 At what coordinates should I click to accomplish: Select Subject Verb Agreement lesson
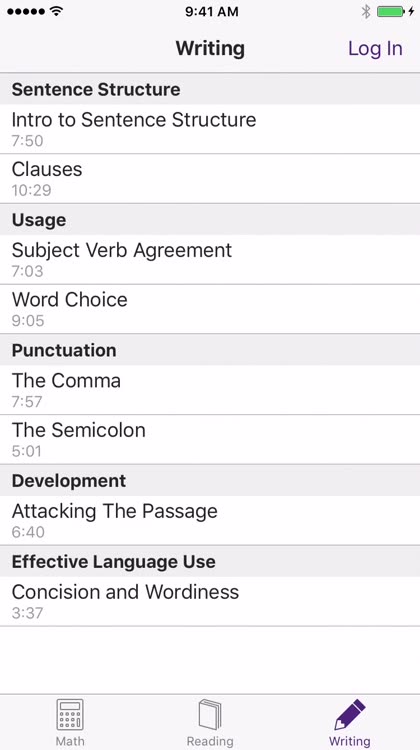tap(210, 259)
